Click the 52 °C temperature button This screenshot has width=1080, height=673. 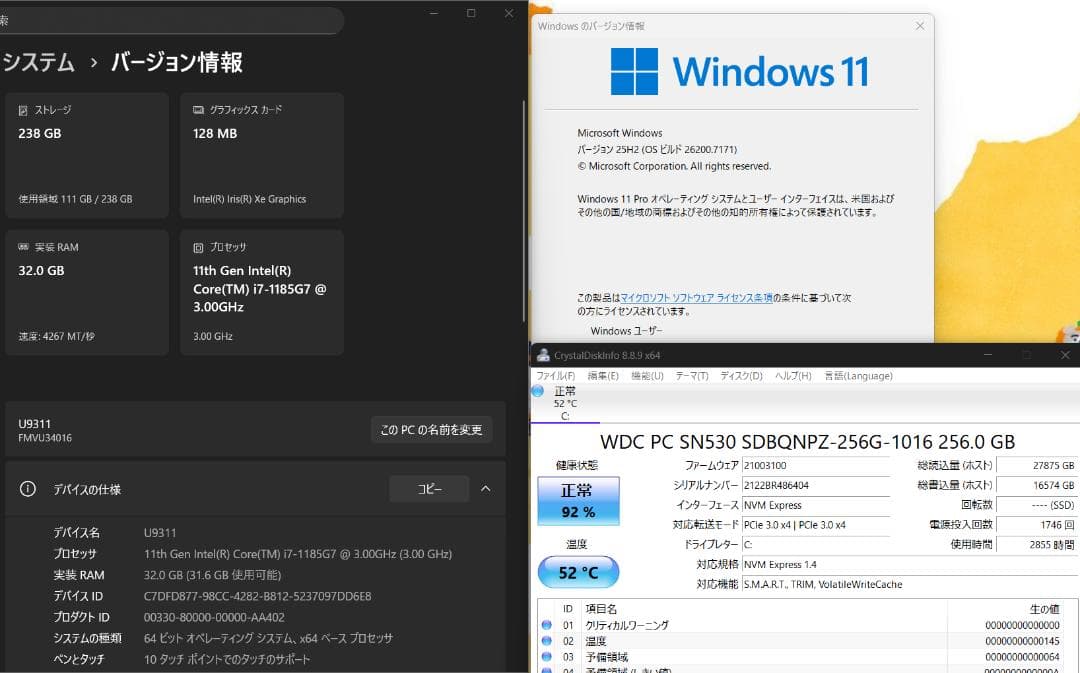(x=578, y=572)
